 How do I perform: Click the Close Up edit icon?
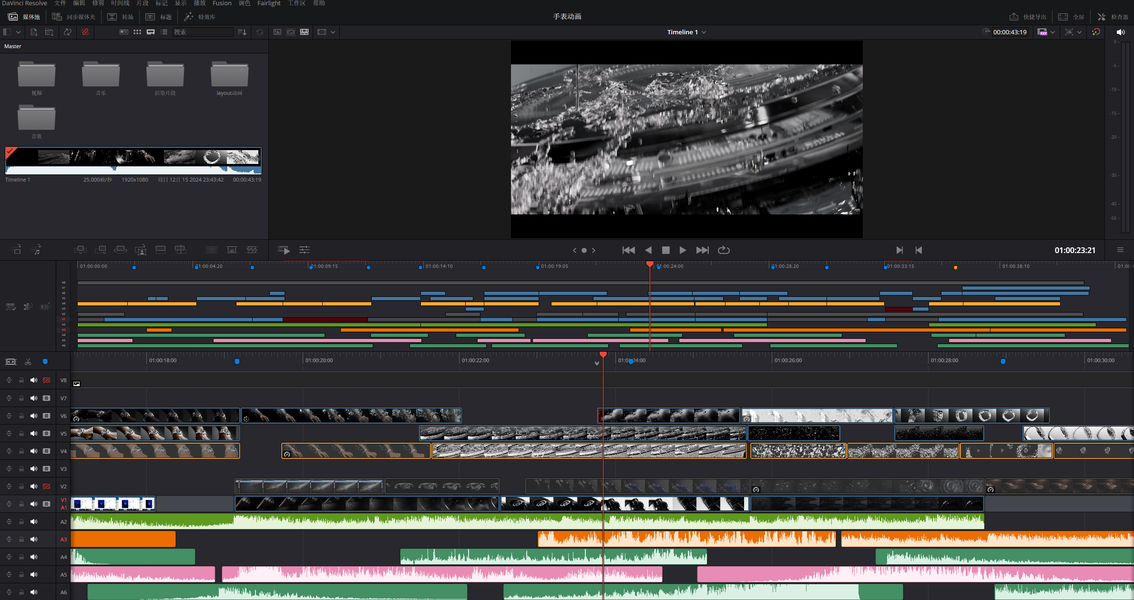point(140,249)
